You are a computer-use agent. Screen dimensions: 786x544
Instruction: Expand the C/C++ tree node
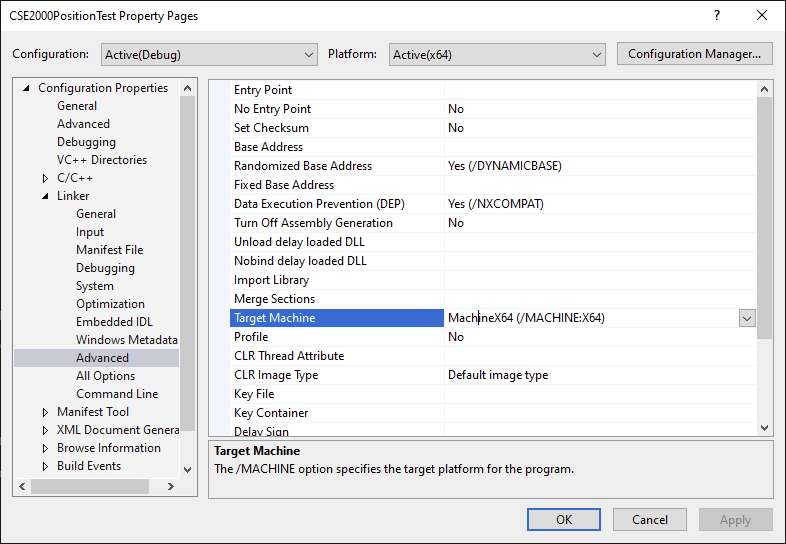pos(45,178)
